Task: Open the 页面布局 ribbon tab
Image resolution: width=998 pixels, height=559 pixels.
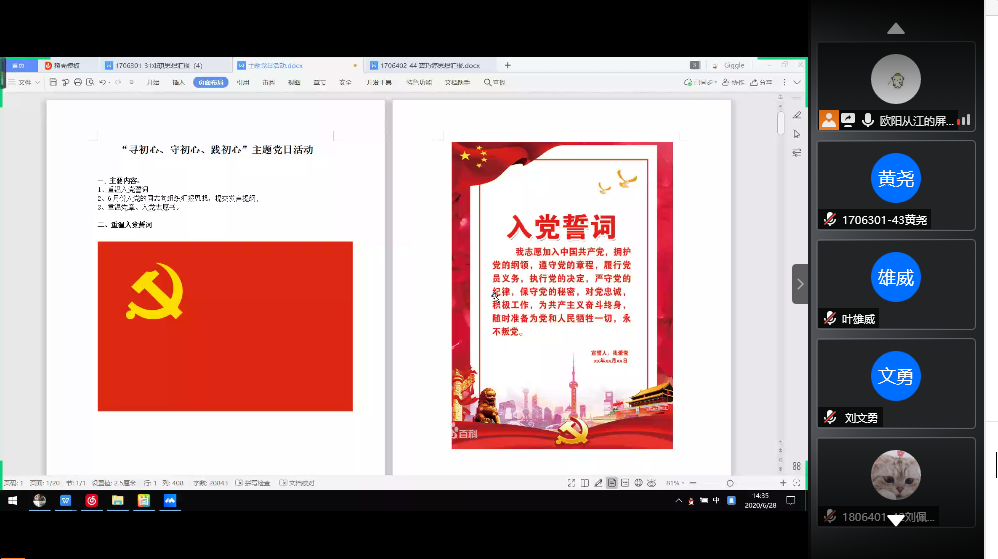Action: coord(211,82)
